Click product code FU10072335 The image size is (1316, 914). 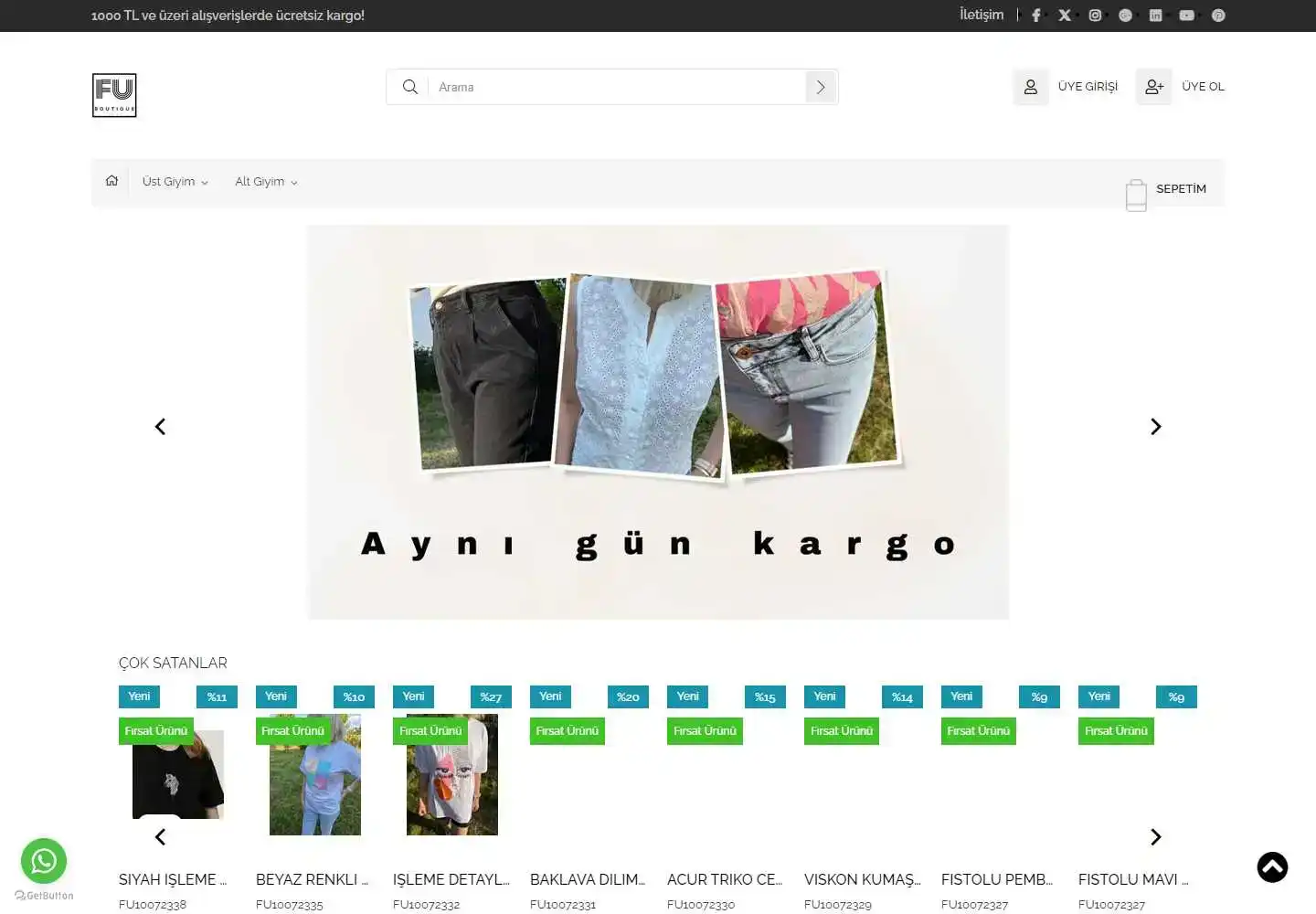[x=290, y=905]
